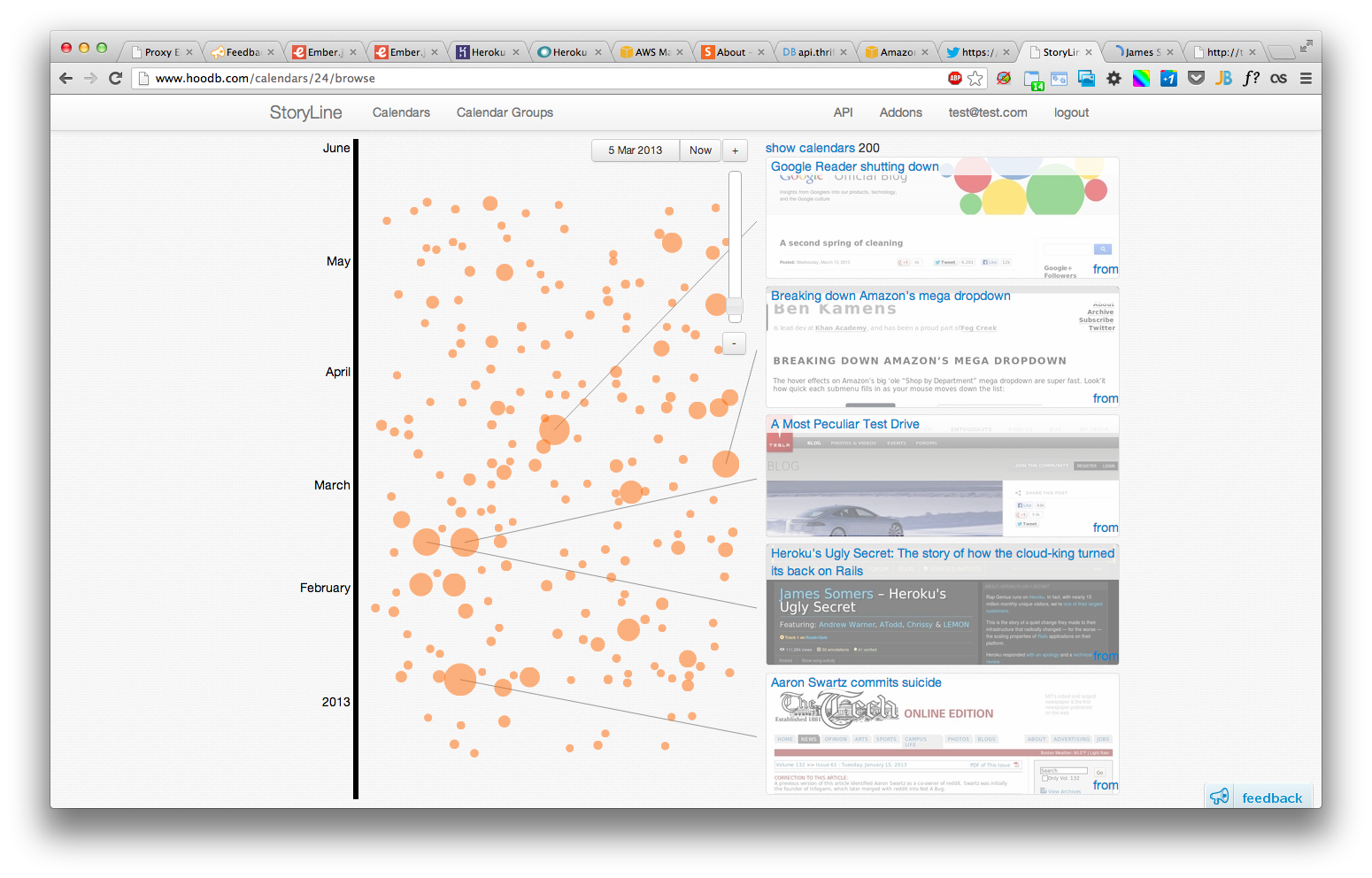Open the gear extension icon
1372x878 pixels.
(1114, 78)
